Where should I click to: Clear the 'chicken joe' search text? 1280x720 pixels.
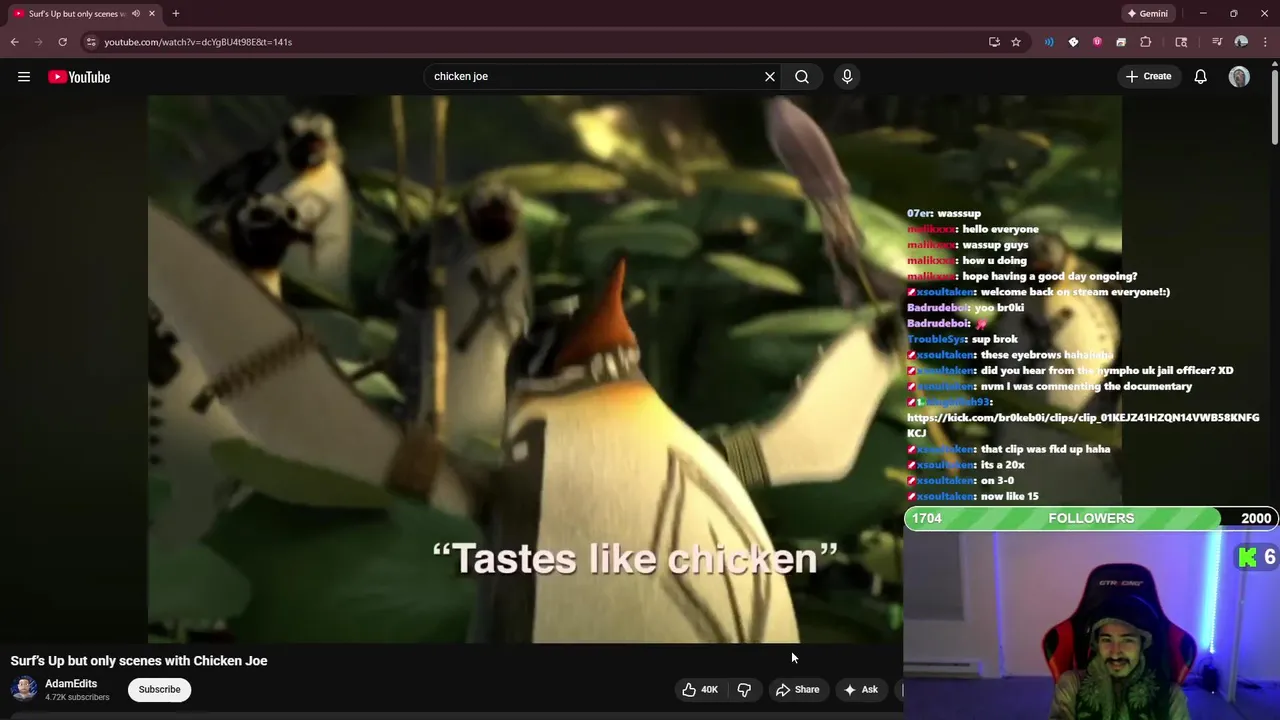pos(770,76)
